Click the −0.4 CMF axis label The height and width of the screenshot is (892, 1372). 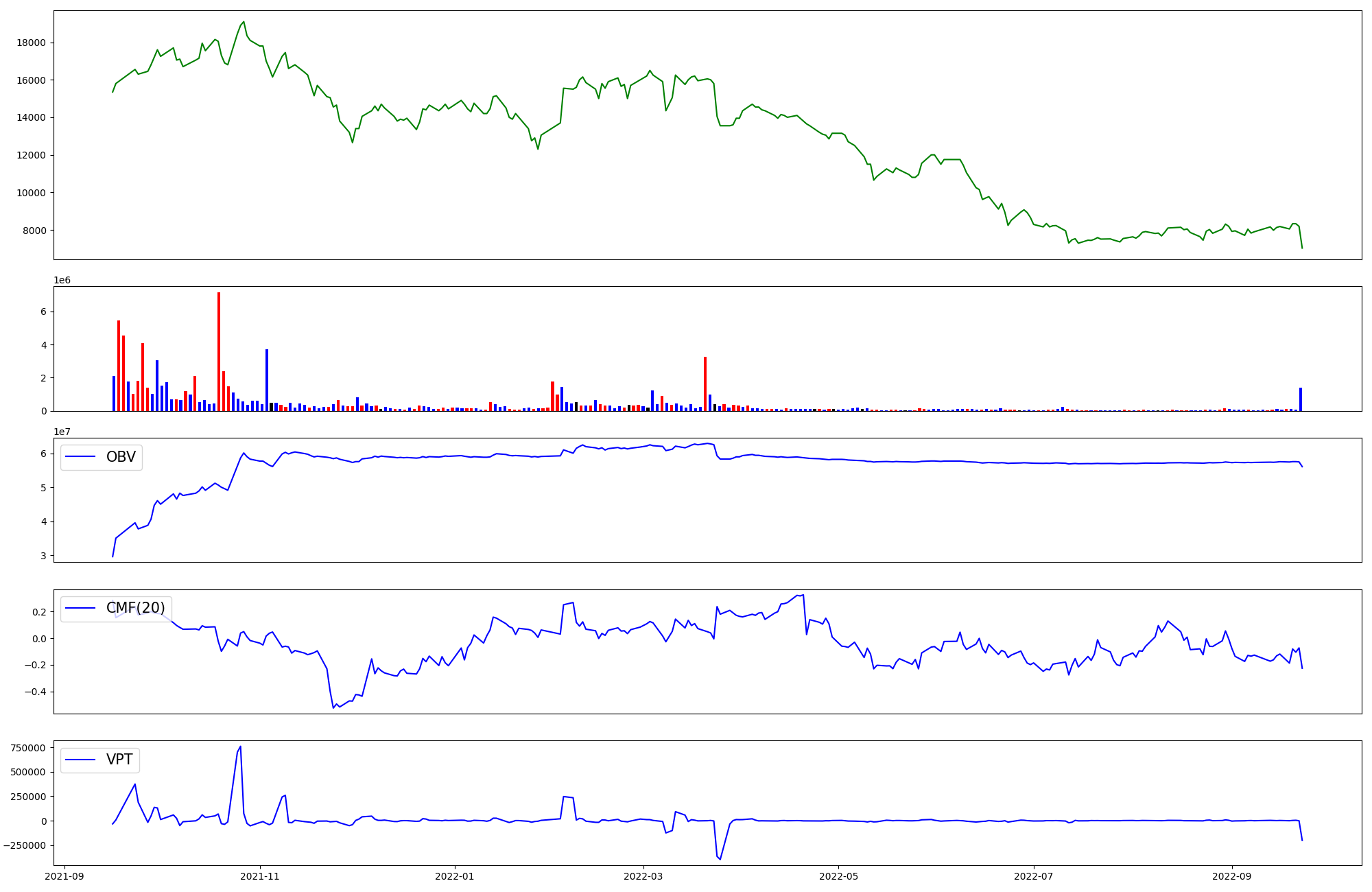(x=35, y=692)
